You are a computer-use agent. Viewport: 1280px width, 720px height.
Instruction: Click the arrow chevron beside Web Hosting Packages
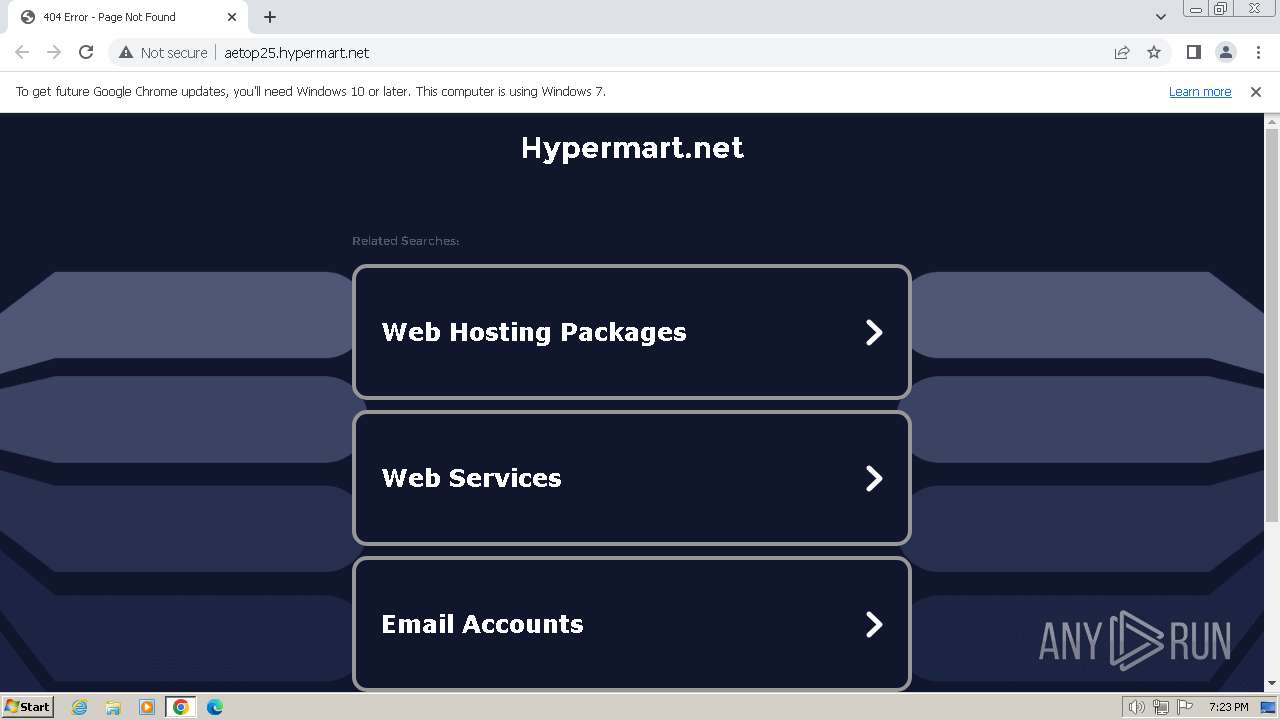[x=874, y=332]
